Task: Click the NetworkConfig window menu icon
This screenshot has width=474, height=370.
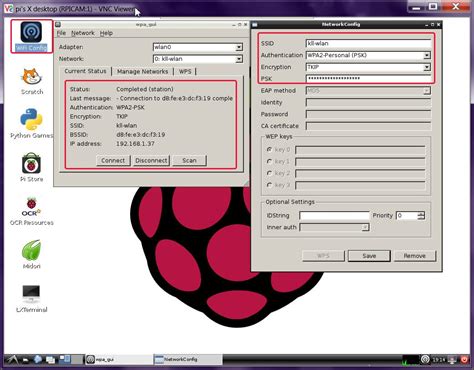Action: pos(255,24)
